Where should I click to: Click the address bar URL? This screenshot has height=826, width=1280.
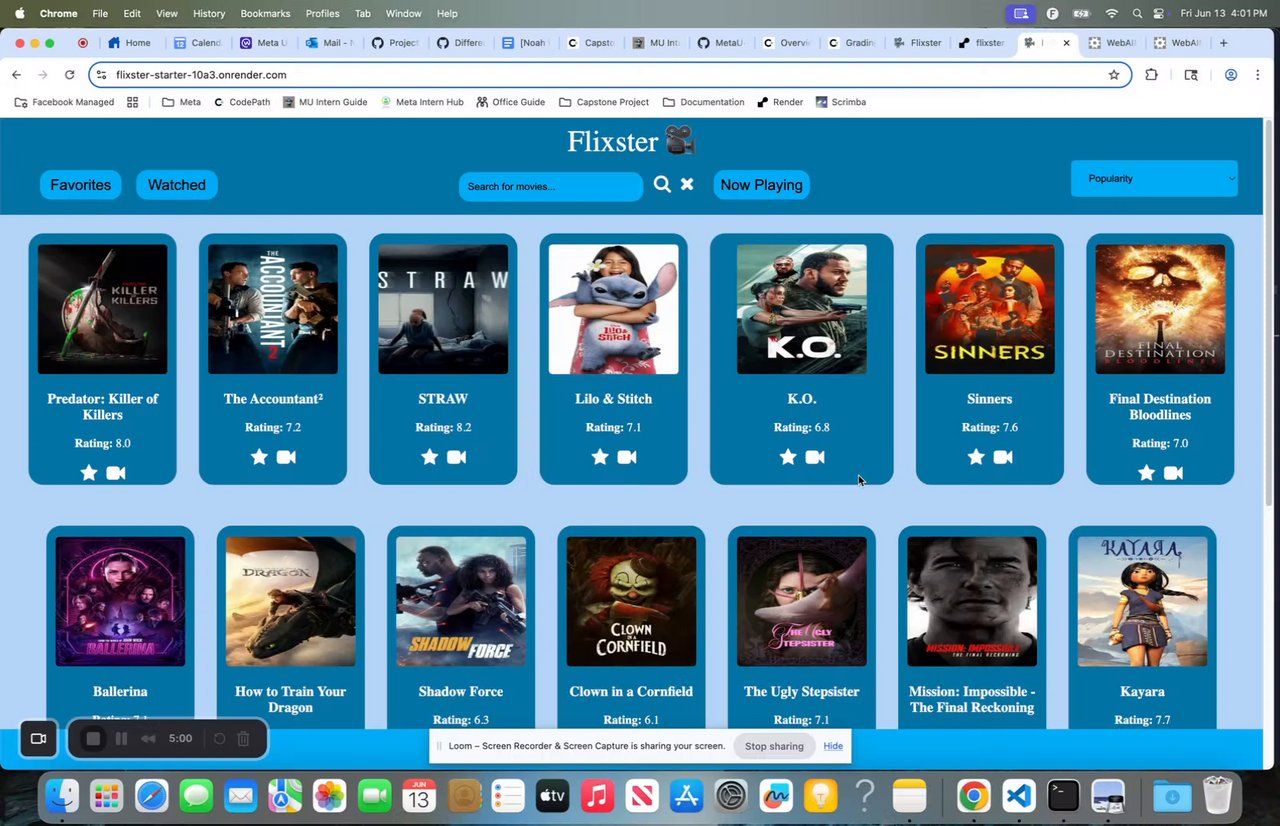click(x=201, y=75)
